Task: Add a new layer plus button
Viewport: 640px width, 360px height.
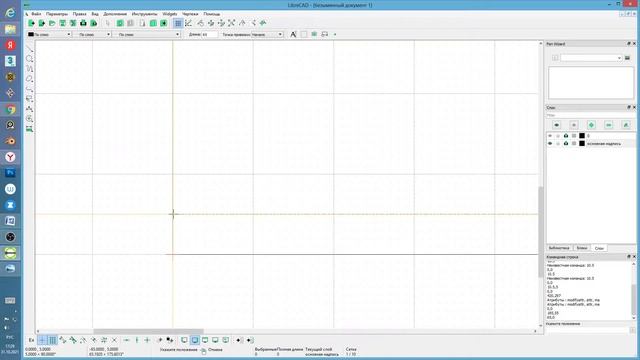Action: pyautogui.click(x=591, y=125)
